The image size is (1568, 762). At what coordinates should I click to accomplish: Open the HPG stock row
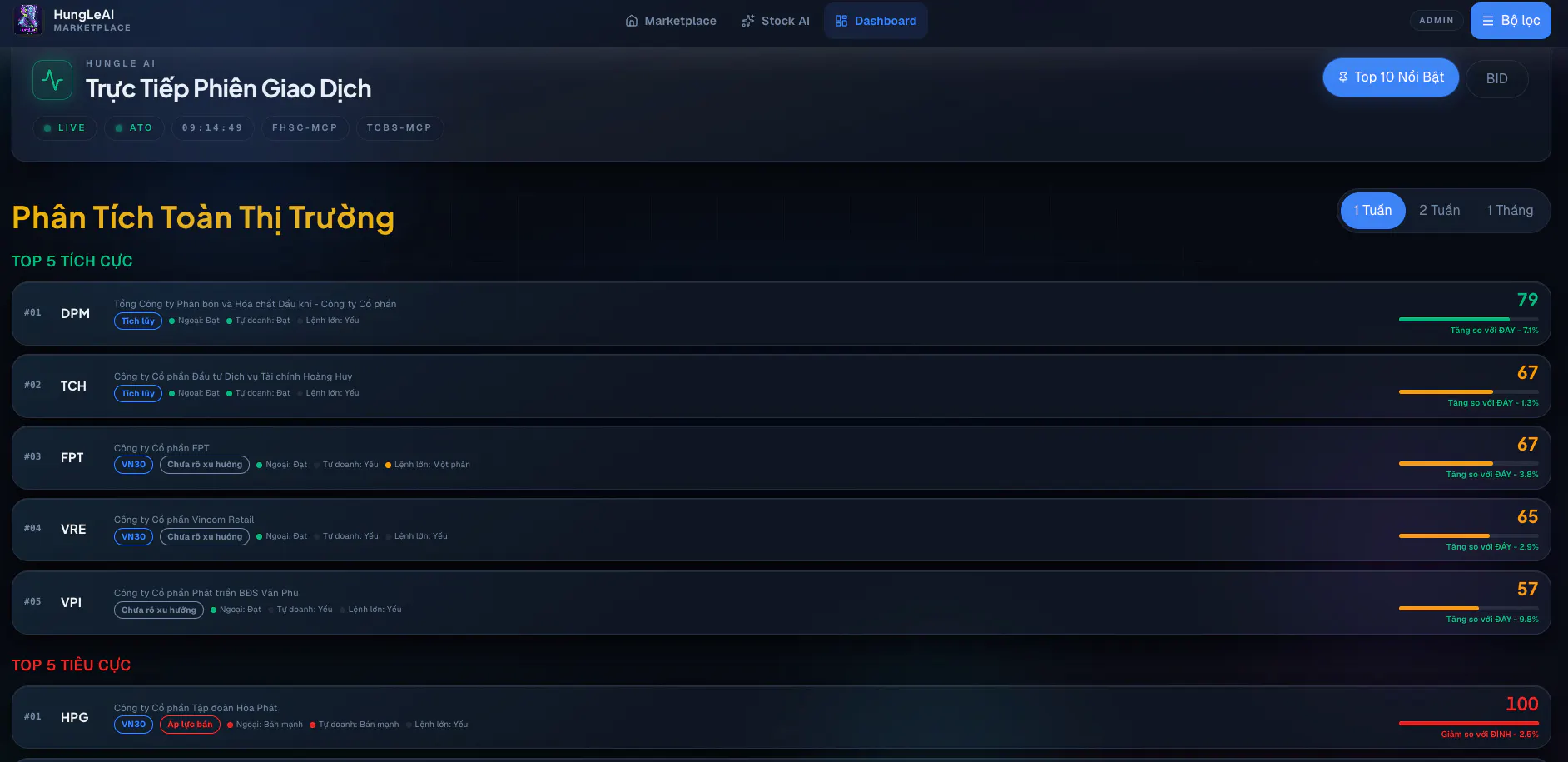[x=781, y=718]
